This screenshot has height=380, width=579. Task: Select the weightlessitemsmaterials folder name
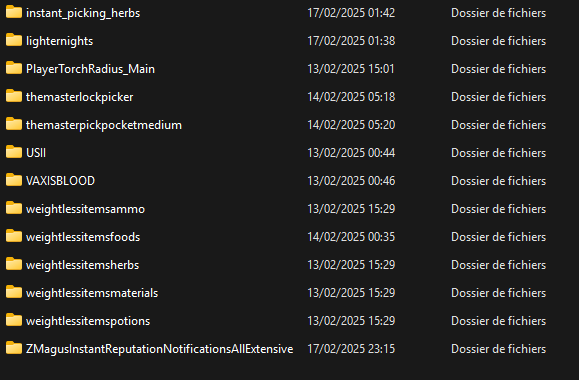click(92, 293)
